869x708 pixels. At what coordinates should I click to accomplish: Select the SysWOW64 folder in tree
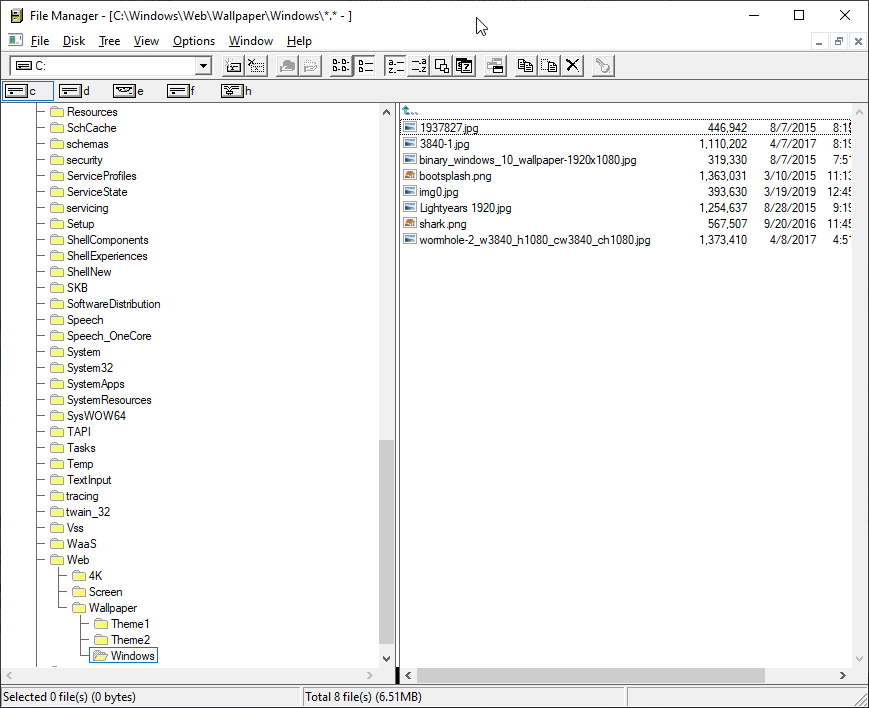click(x=96, y=416)
